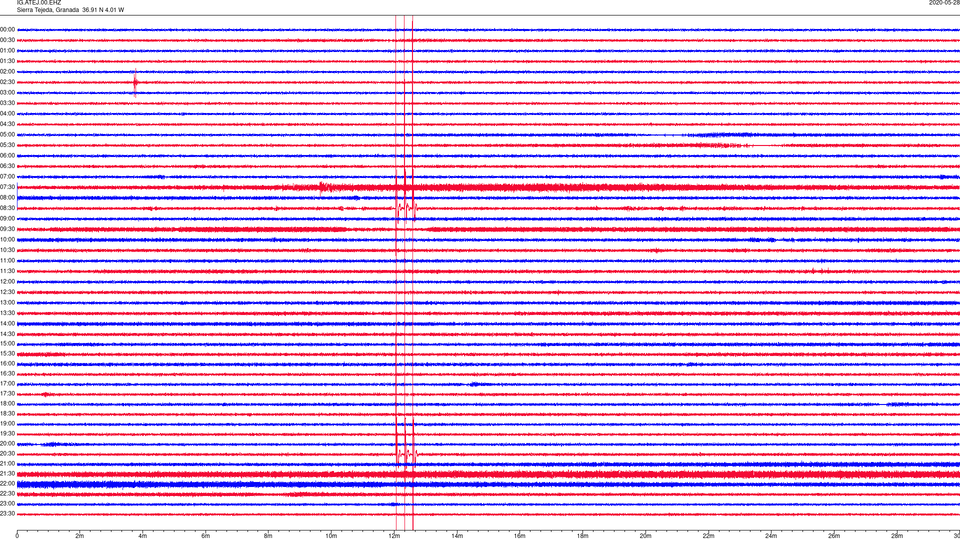This screenshot has height=540, width=960.
Task: Select the 02:30 trace time label
Action: pos(7,82)
